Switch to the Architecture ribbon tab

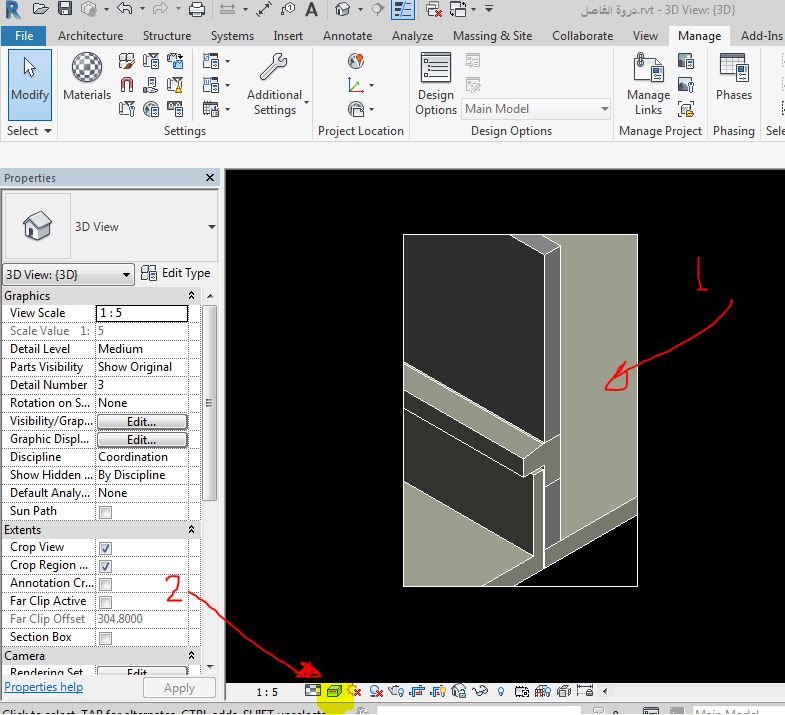pos(91,36)
